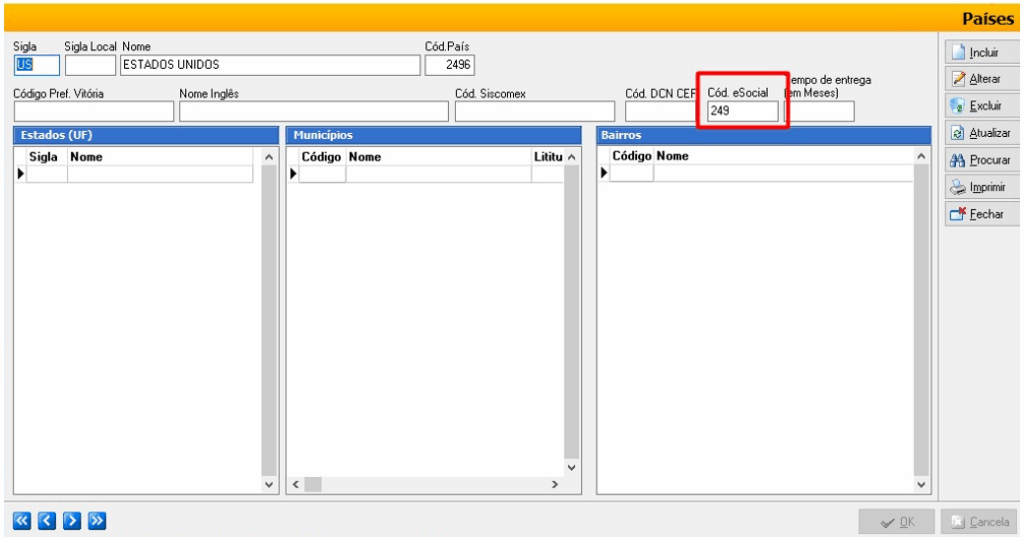Close the window with the Fechar button
The height and width of the screenshot is (539, 1024).
coord(977,214)
